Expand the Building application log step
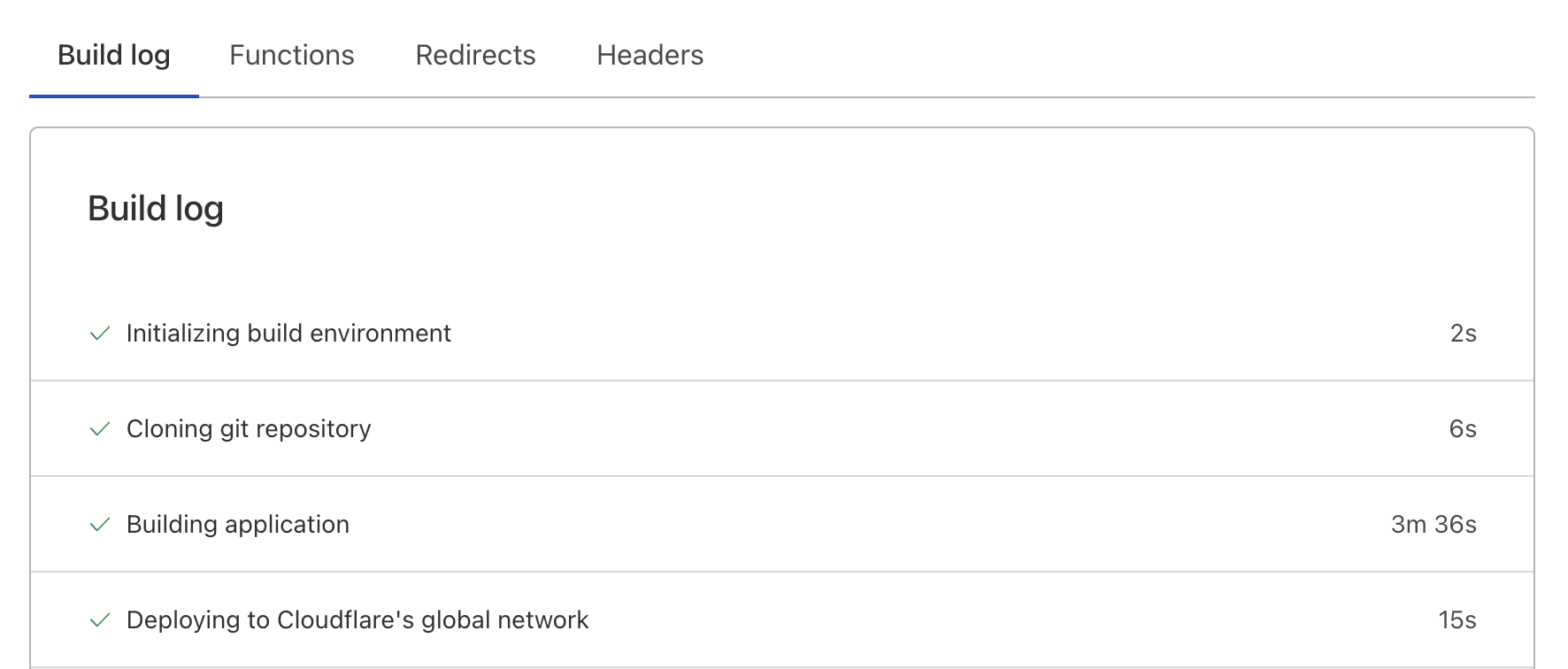 (238, 525)
